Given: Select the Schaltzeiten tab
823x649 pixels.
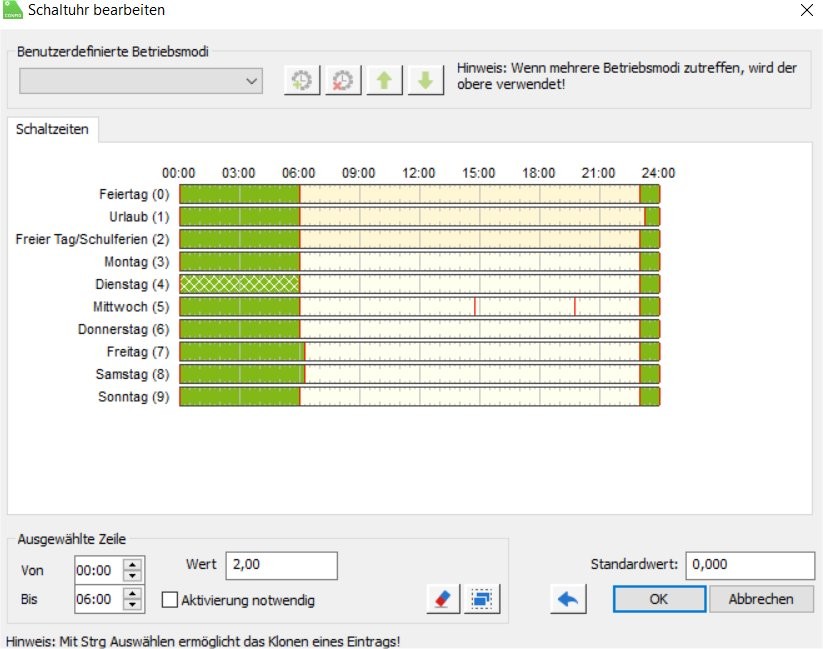Looking at the screenshot, I should [52, 129].
